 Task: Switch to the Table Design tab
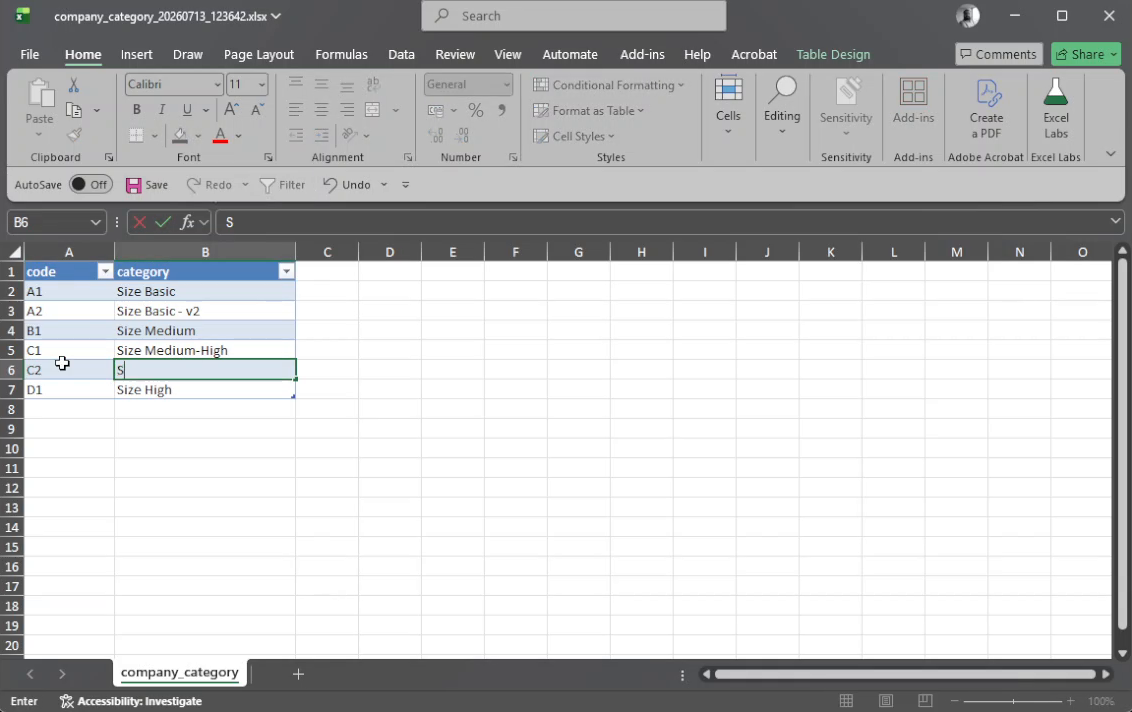[833, 54]
